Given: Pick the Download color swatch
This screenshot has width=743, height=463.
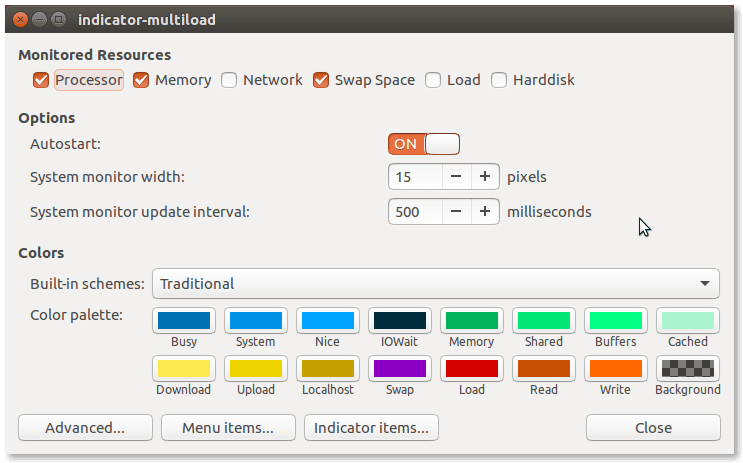Looking at the screenshot, I should tap(184, 369).
